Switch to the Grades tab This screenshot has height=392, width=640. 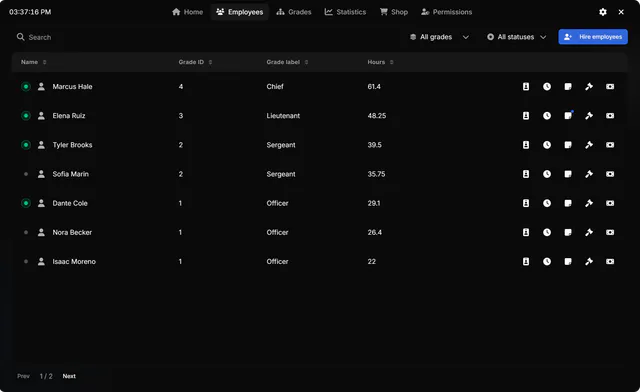(x=294, y=12)
